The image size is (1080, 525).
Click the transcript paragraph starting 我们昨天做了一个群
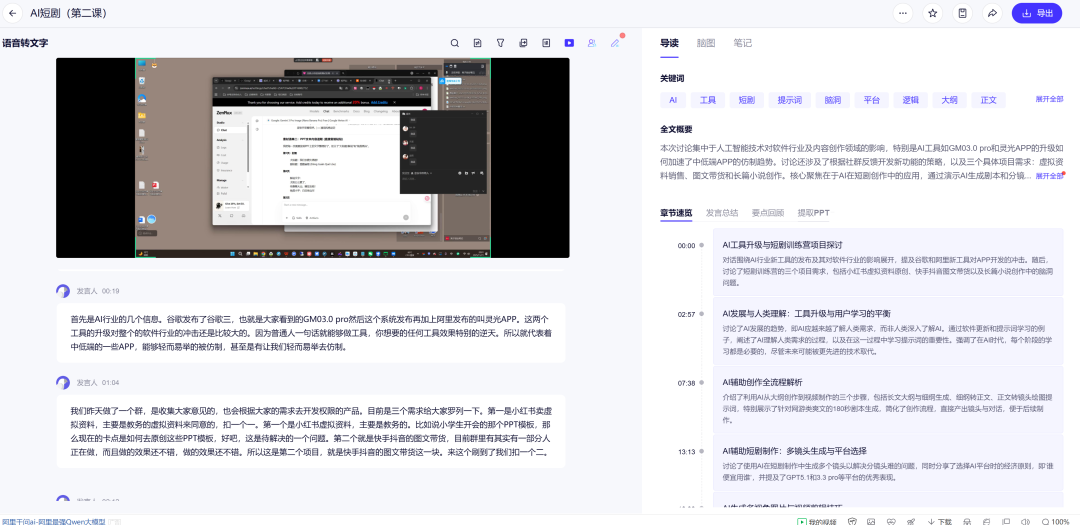point(311,431)
